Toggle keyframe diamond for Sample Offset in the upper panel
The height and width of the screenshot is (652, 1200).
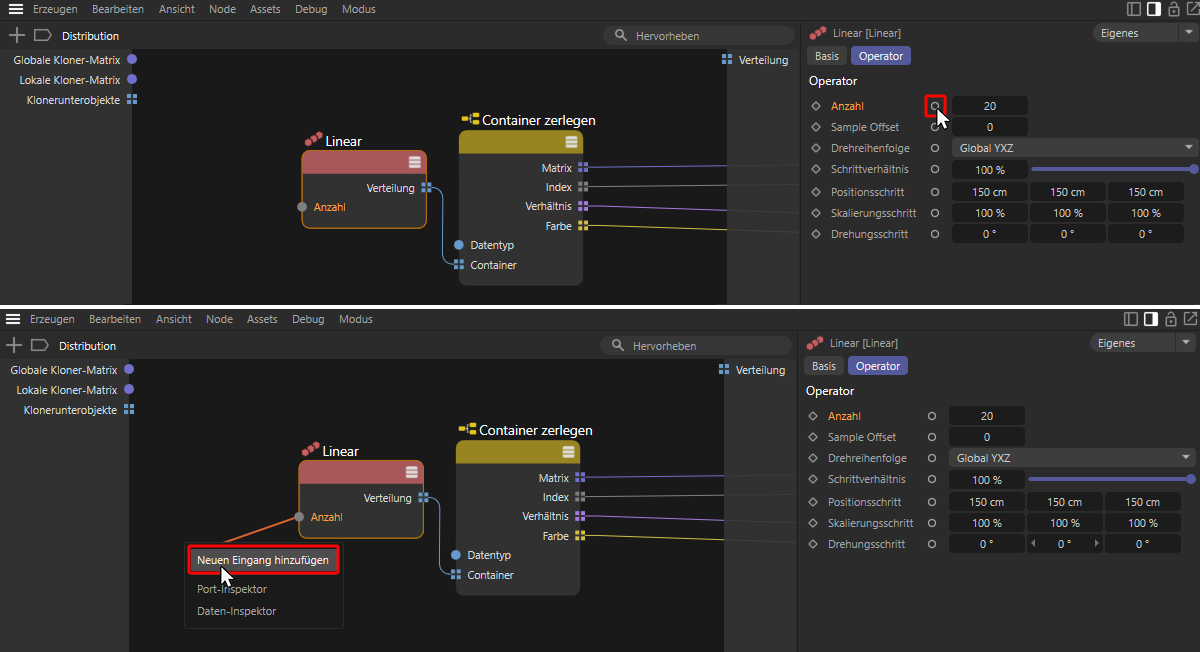[816, 128]
